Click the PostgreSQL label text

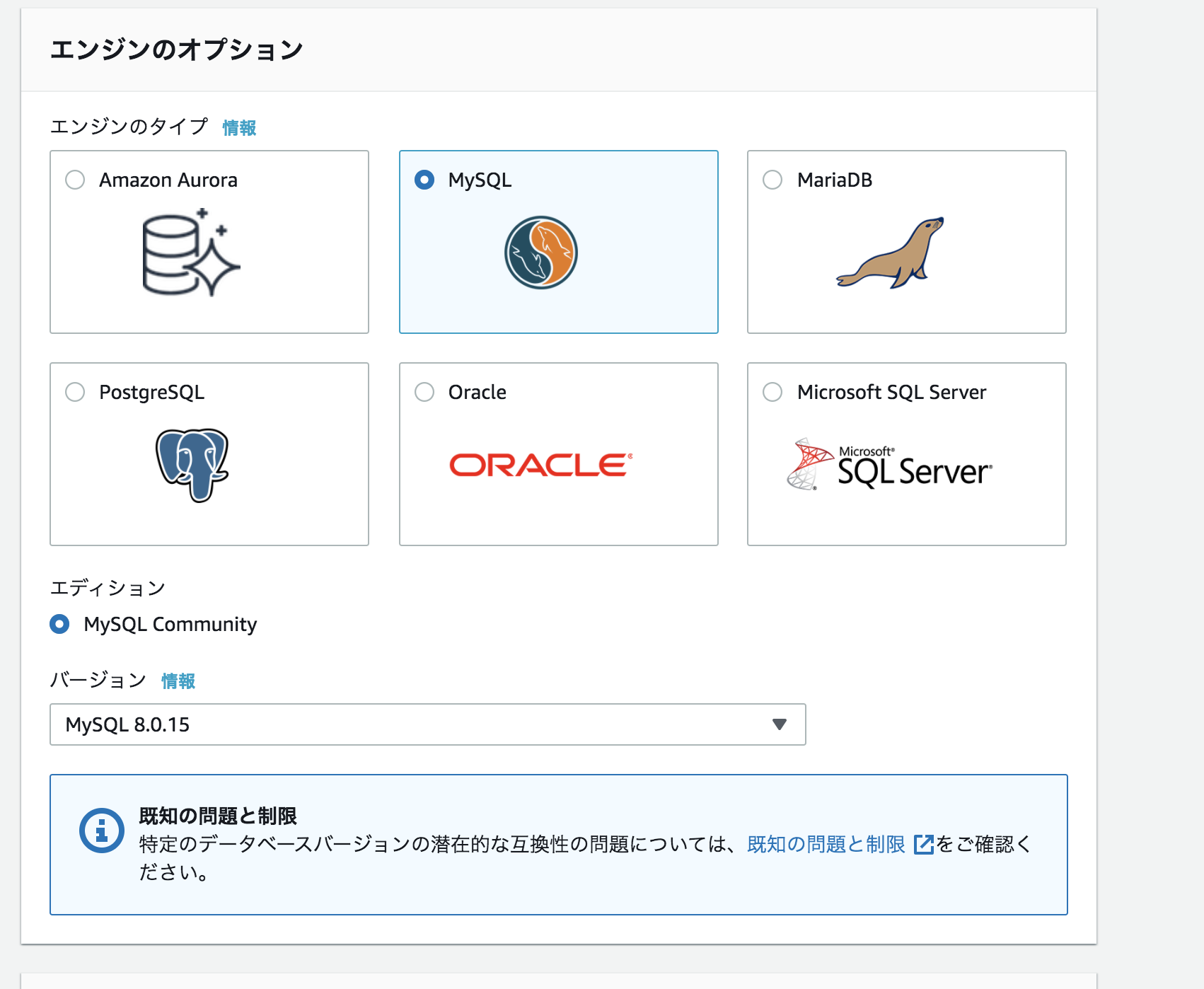tap(152, 393)
